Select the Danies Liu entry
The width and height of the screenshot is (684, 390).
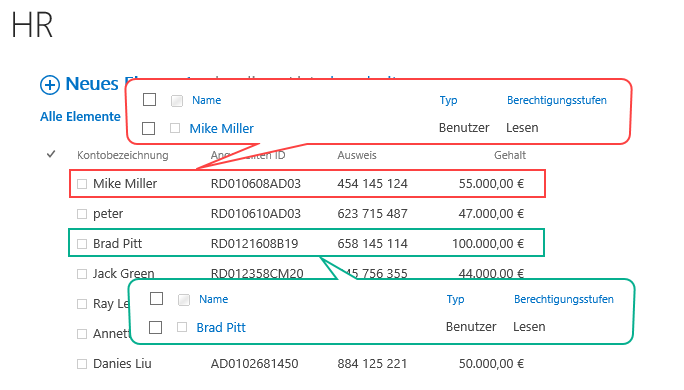click(122, 363)
